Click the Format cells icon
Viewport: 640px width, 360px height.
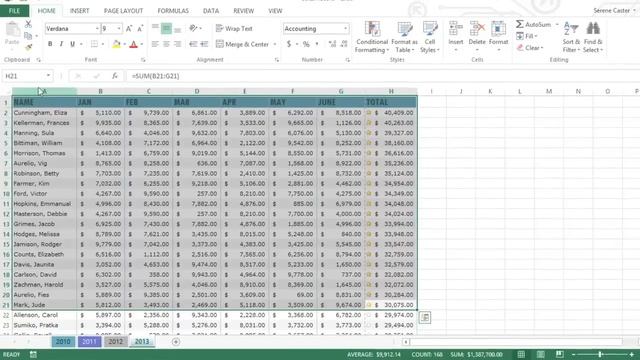(498, 29)
